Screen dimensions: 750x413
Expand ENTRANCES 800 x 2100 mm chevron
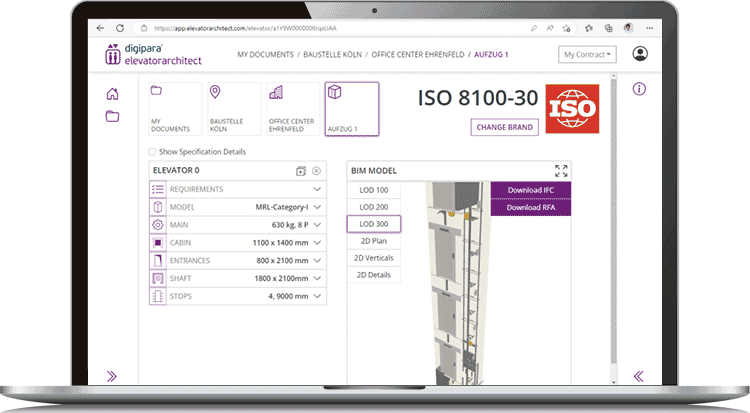click(x=317, y=260)
